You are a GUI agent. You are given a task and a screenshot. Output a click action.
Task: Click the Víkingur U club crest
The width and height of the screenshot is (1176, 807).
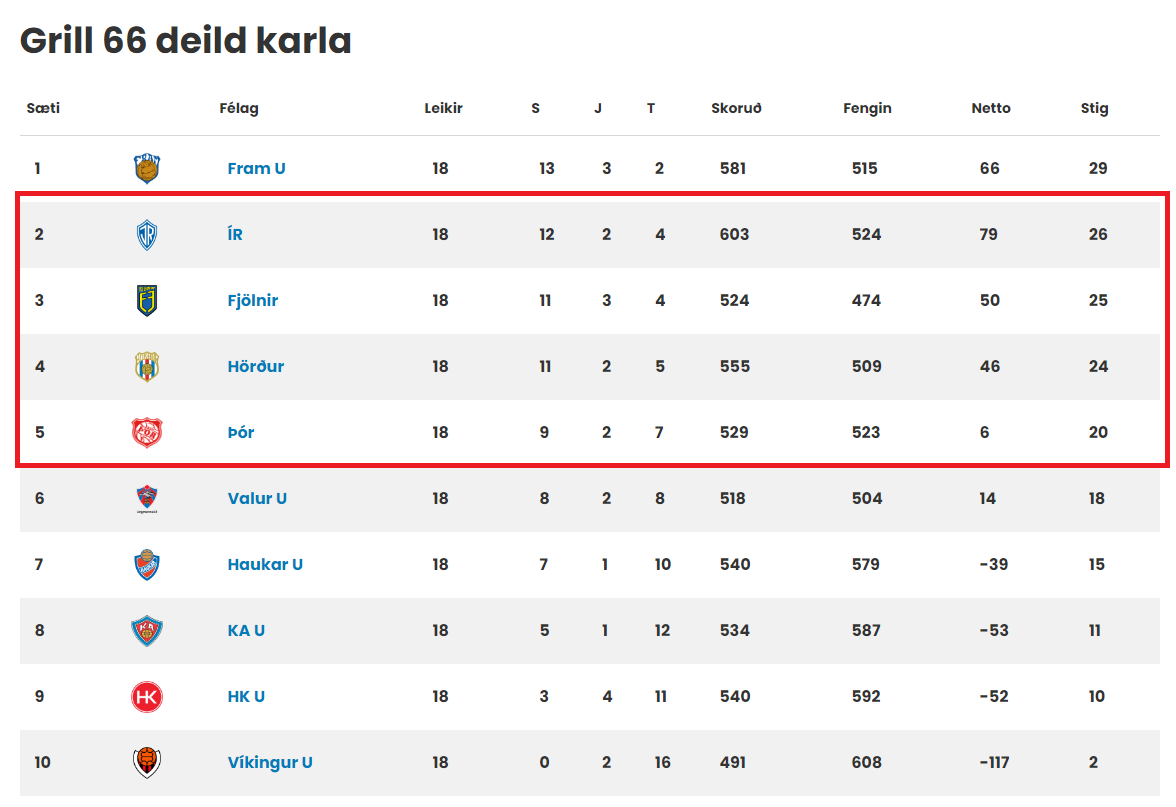147,762
